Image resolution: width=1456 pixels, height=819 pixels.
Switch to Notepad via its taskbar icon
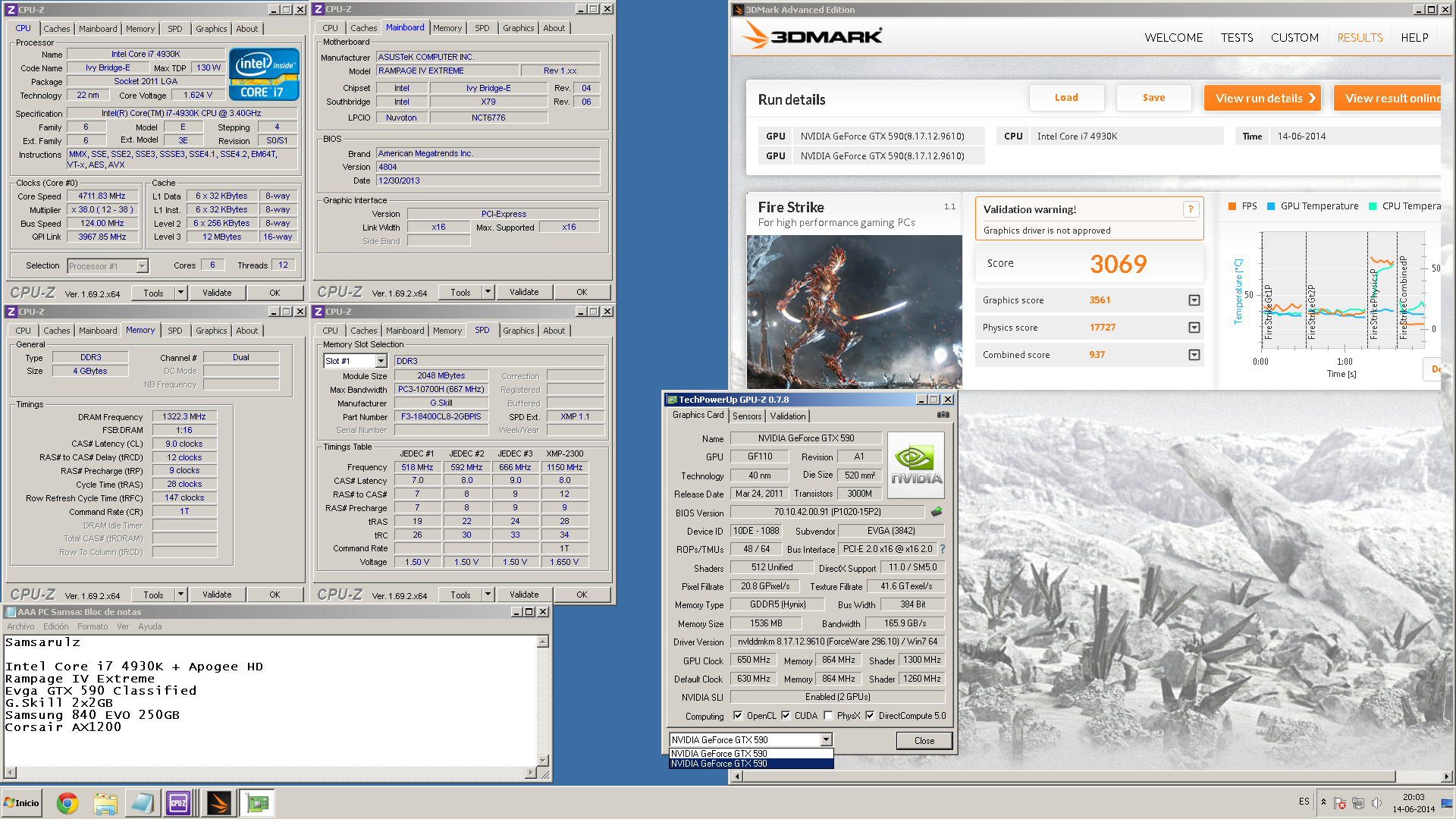[142, 803]
